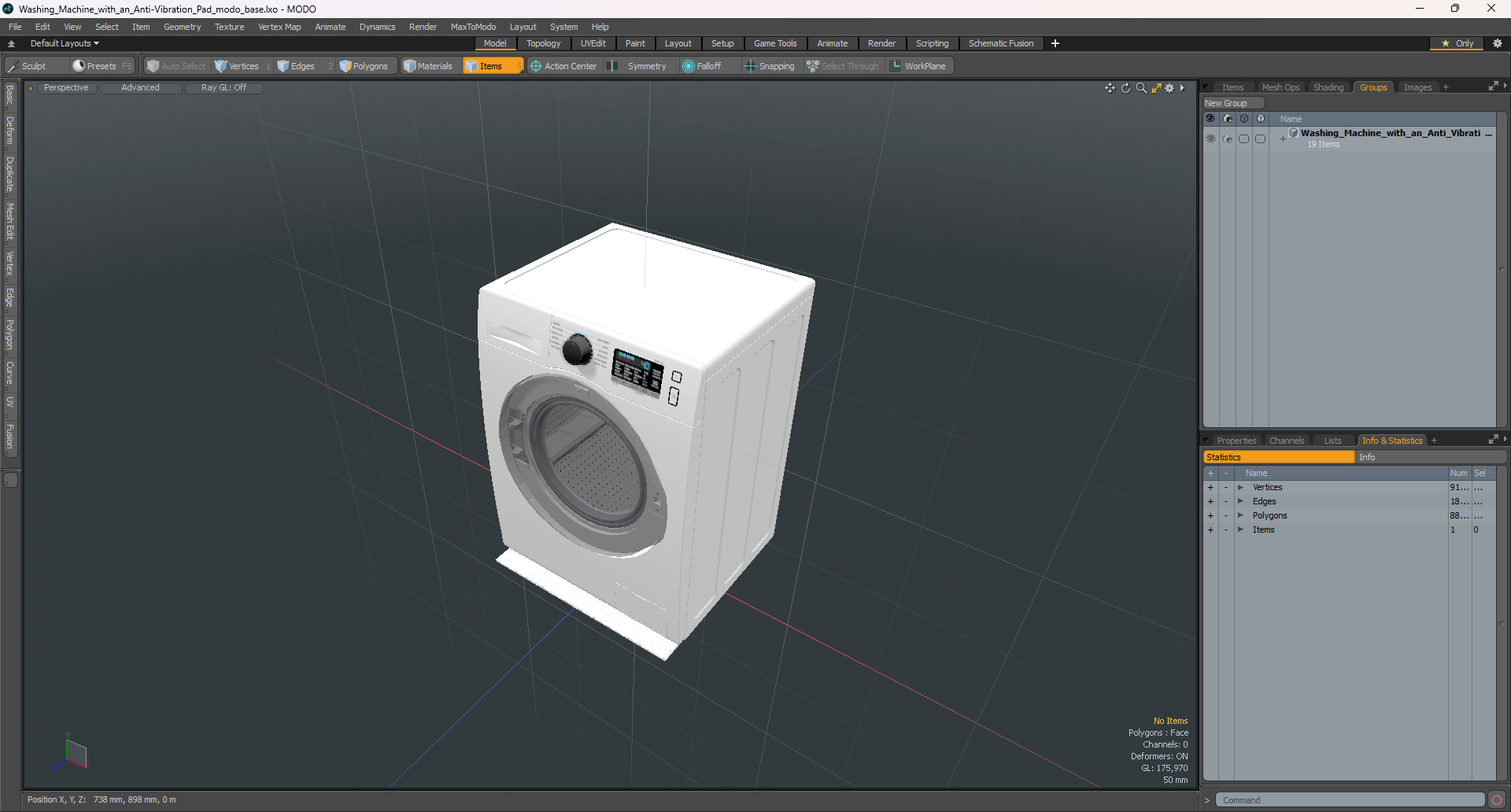
Task: Toggle first cube checkbox for Washing_Machine group
Action: pos(1243,138)
